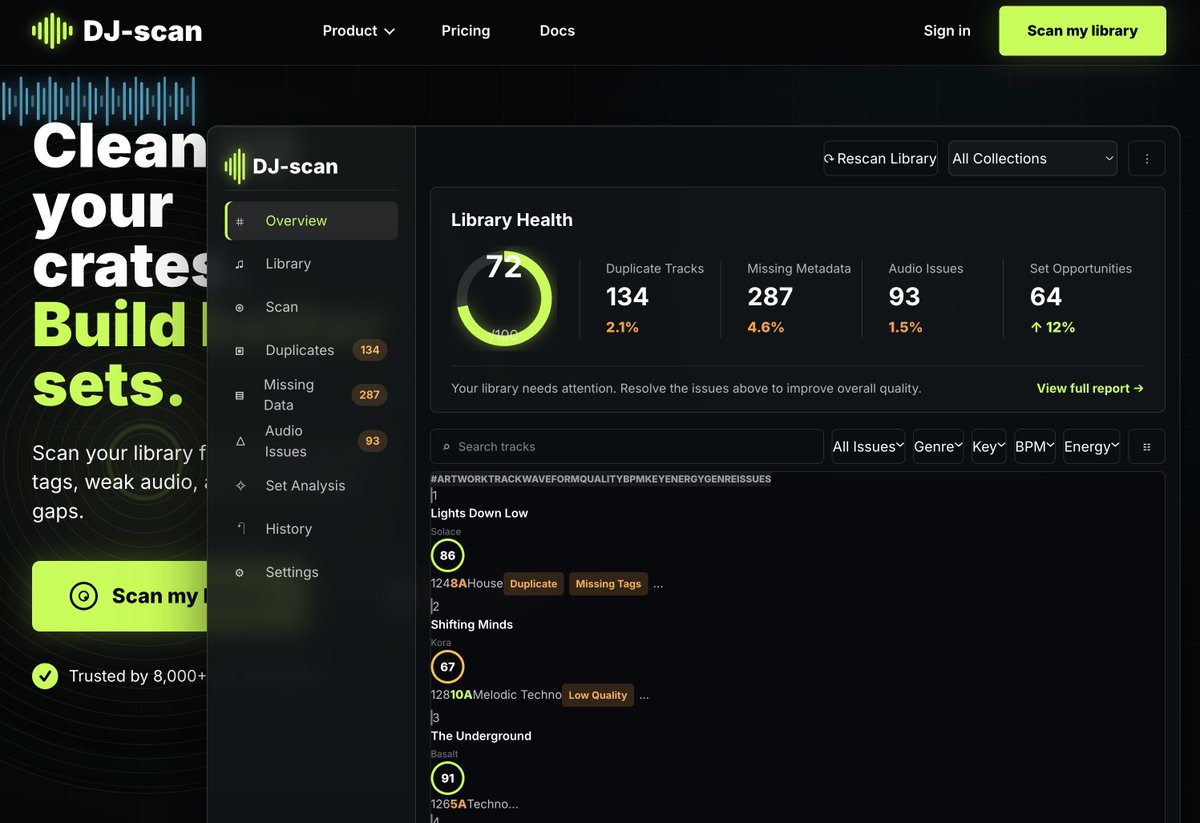Viewport: 1200px width, 823px height.
Task: Open the All Issues filter dropdown
Action: pos(869,447)
